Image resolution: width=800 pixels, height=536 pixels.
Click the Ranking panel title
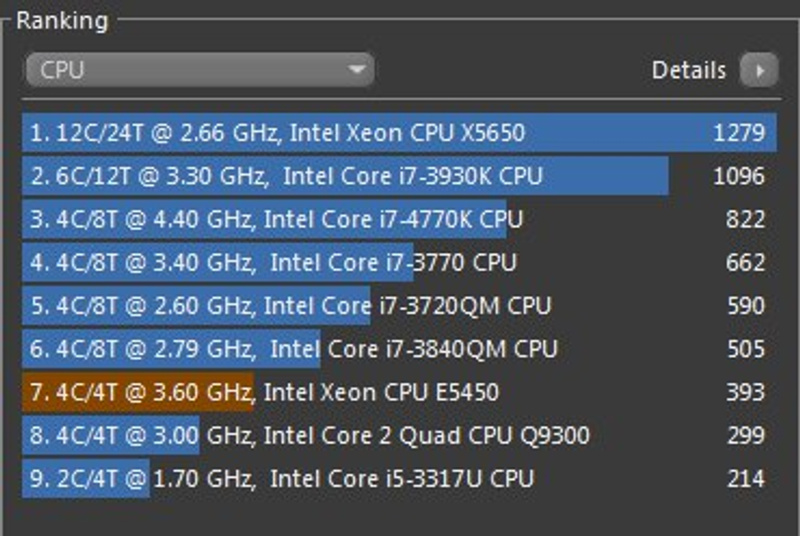tap(62, 21)
